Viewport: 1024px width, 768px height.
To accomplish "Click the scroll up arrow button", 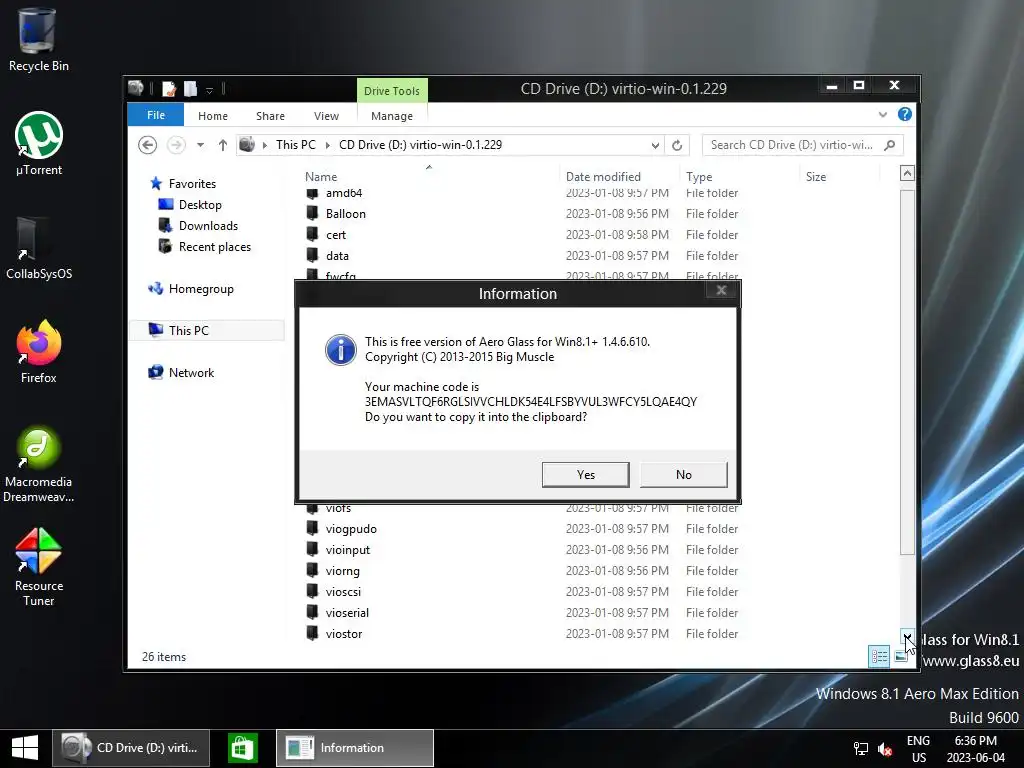I will click(x=907, y=173).
